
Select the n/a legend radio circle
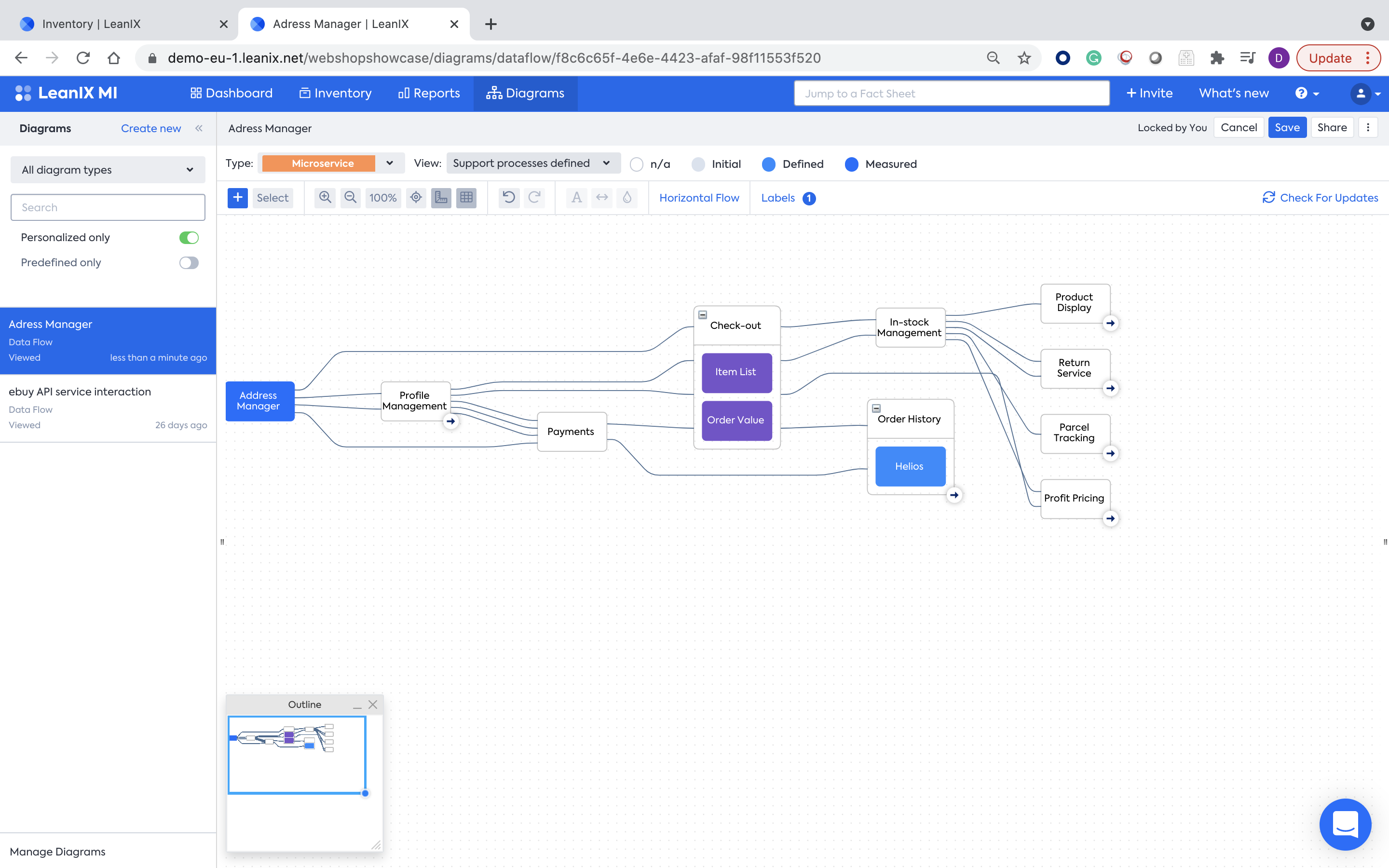[x=637, y=165]
